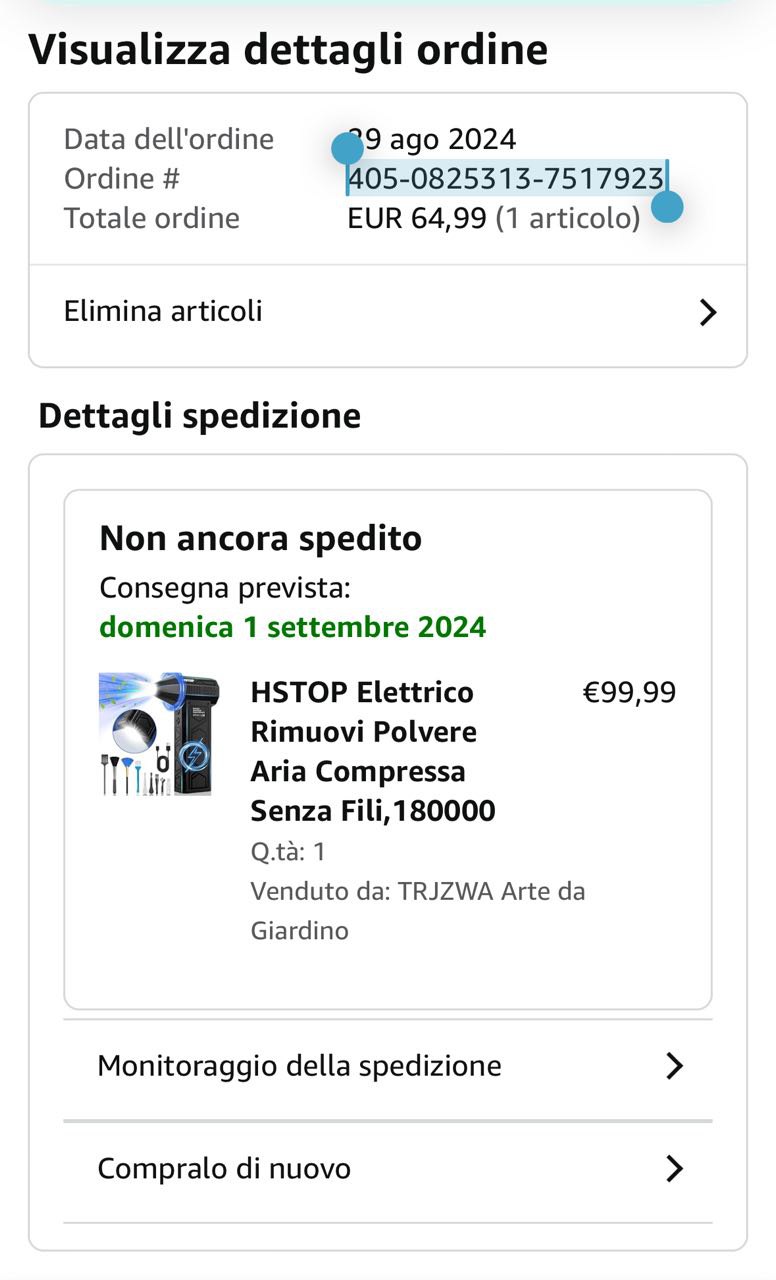
Task: Click delivery date domenica 1 settembre 2024
Action: click(293, 627)
